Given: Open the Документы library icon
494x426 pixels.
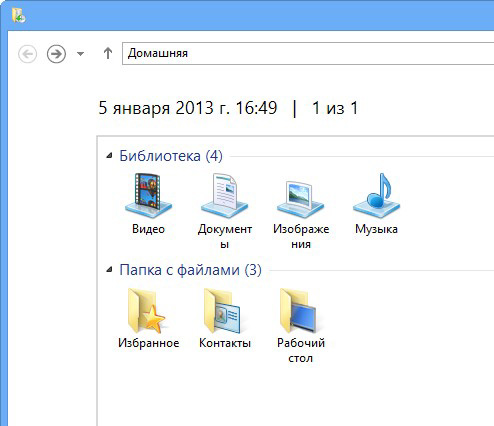Looking at the screenshot, I should (224, 195).
